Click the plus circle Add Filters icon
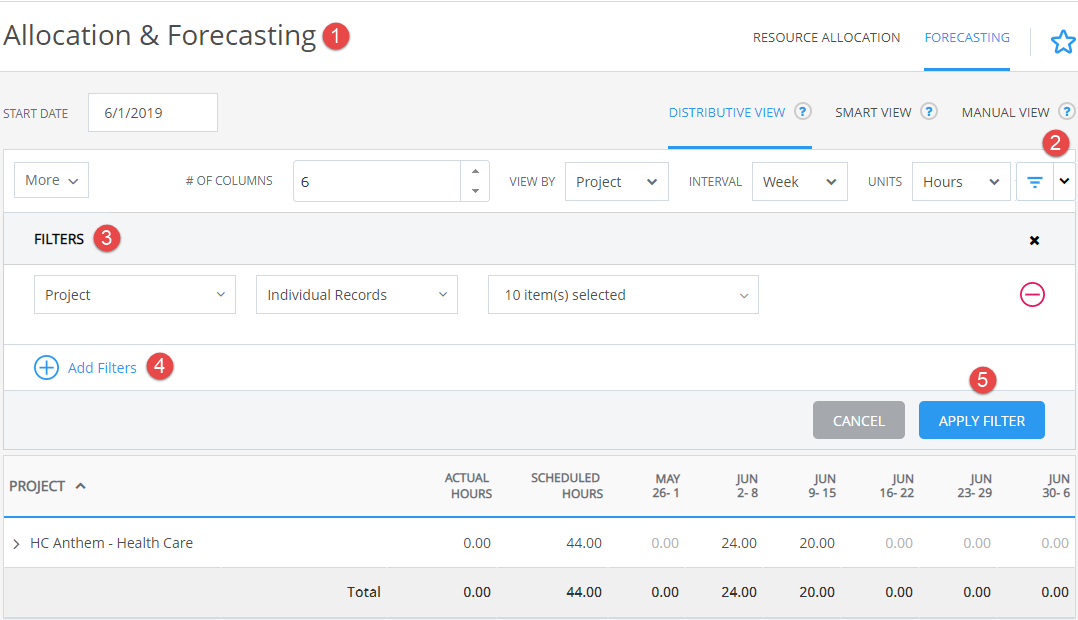Viewport: 1078px width, 620px height. (46, 368)
